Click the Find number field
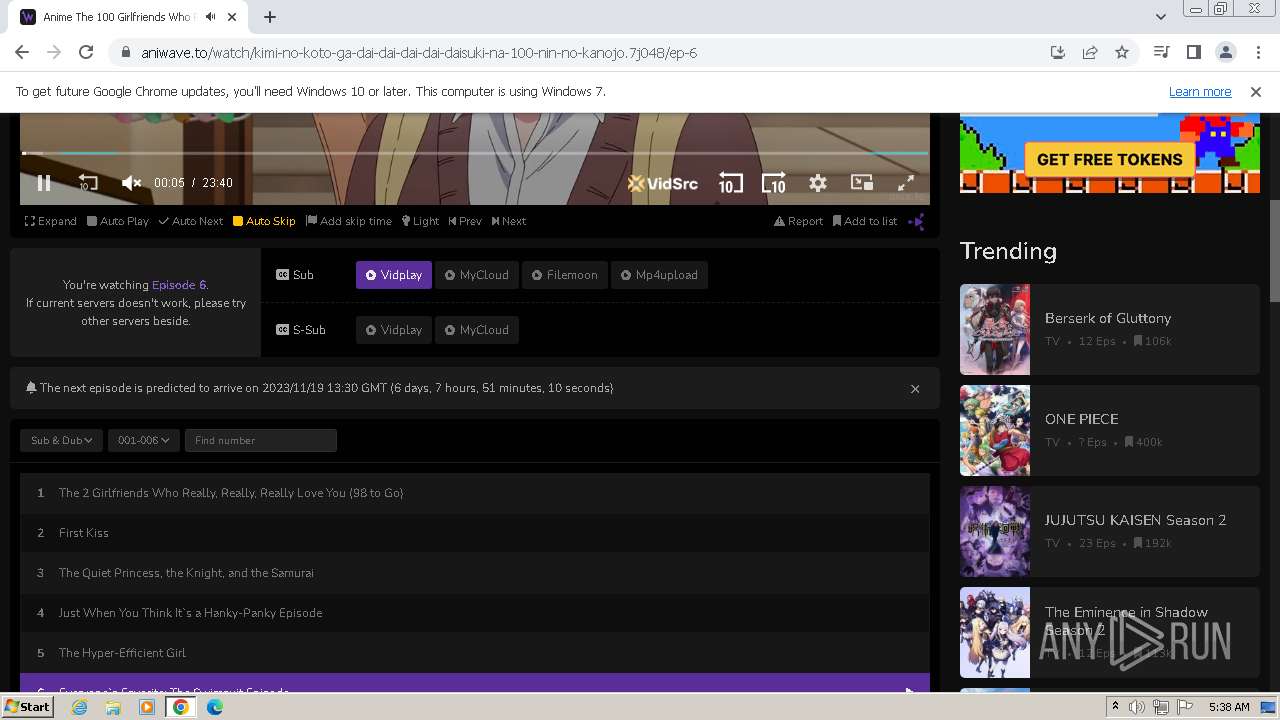The image size is (1280, 720). click(261, 440)
